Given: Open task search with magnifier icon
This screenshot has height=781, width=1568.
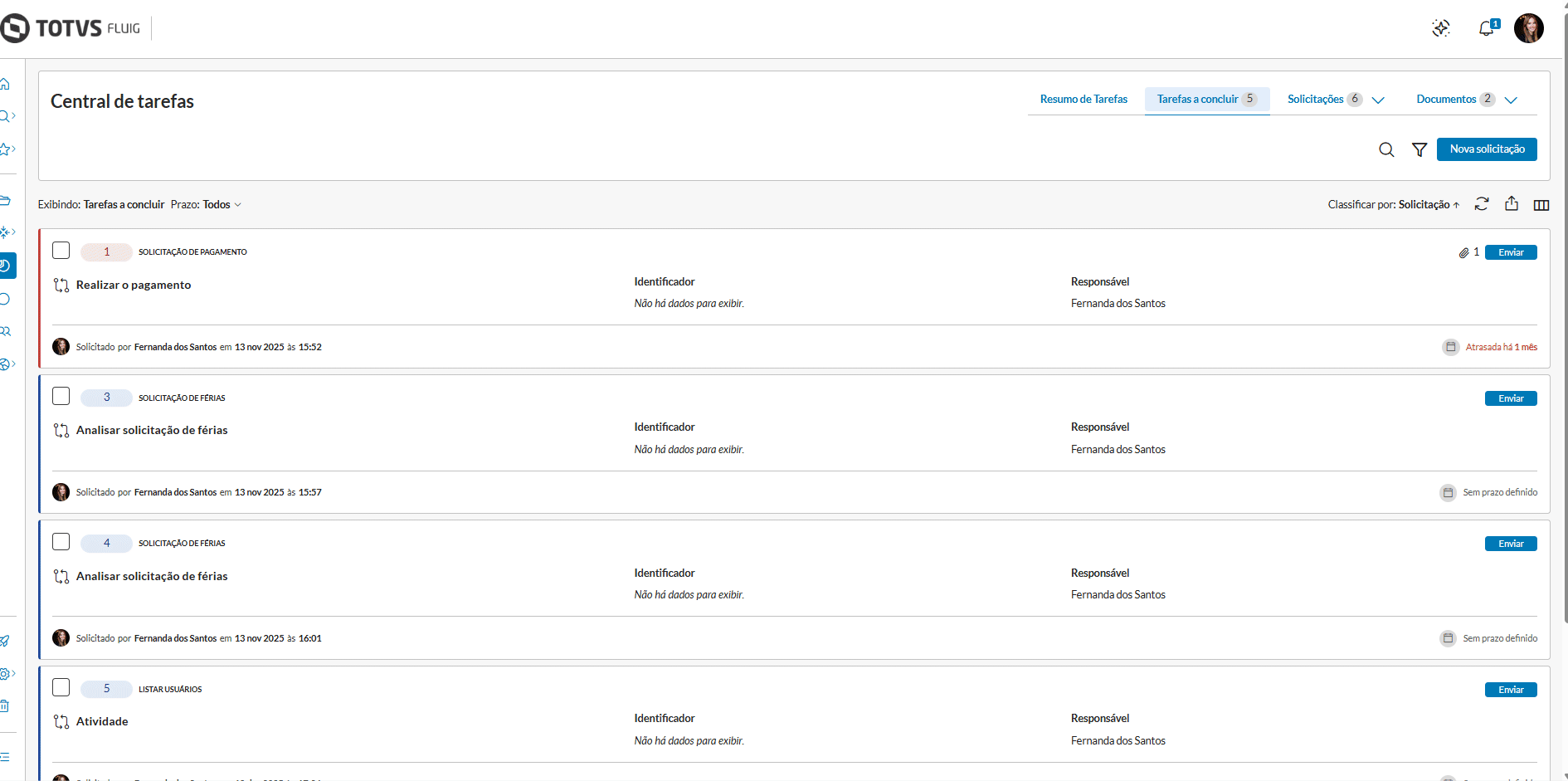Looking at the screenshot, I should pyautogui.click(x=1386, y=149).
